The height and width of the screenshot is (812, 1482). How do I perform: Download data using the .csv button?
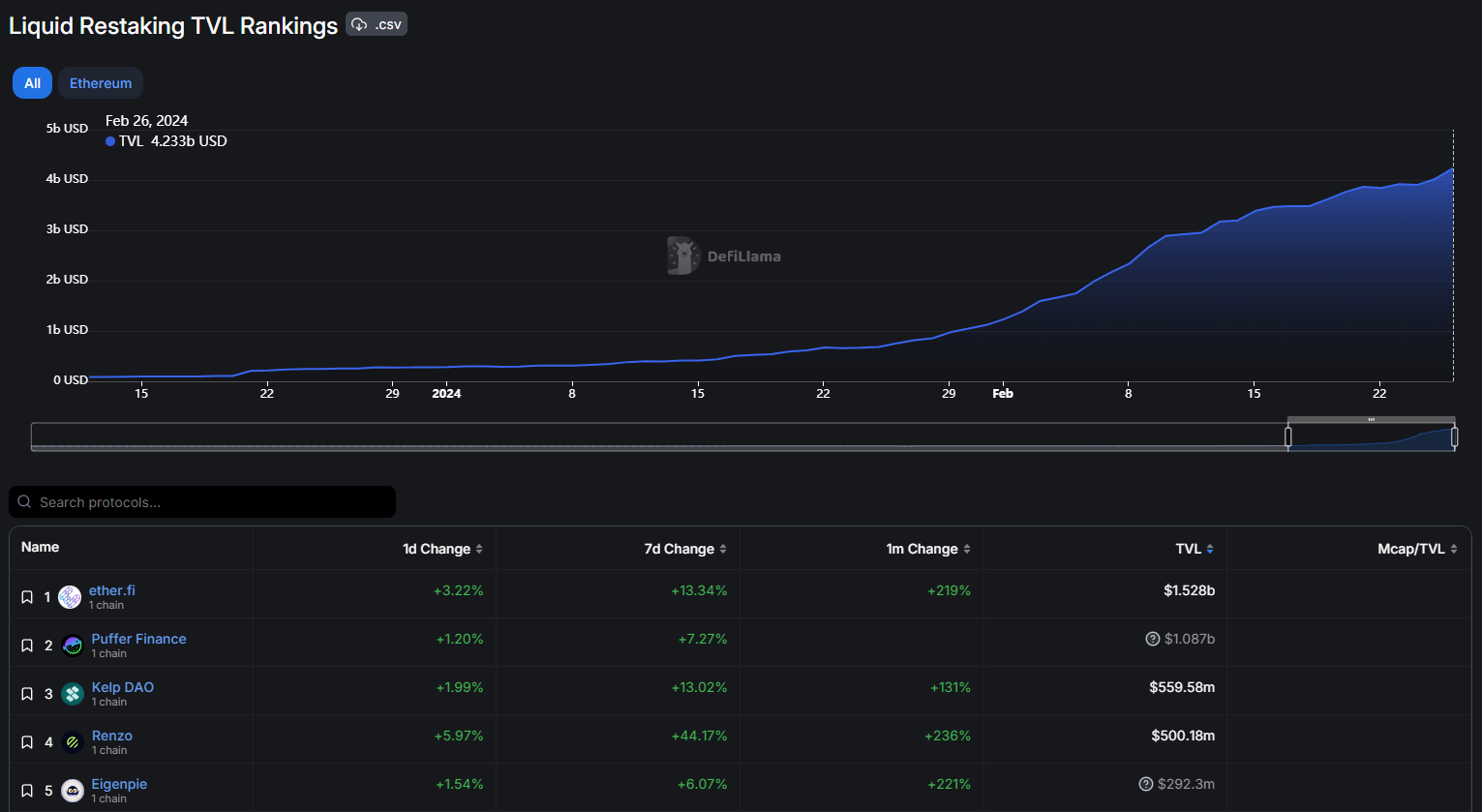pyautogui.click(x=376, y=24)
